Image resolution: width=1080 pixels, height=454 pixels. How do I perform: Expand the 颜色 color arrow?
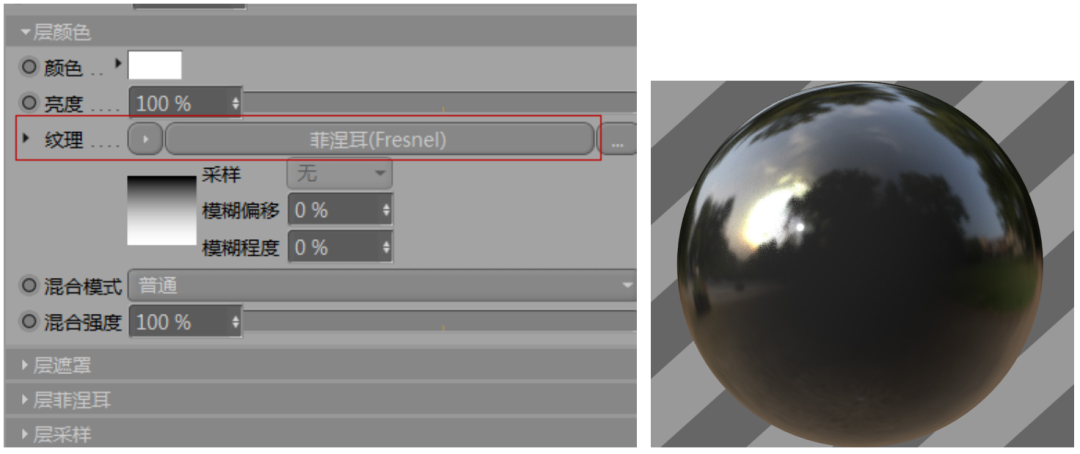118,63
